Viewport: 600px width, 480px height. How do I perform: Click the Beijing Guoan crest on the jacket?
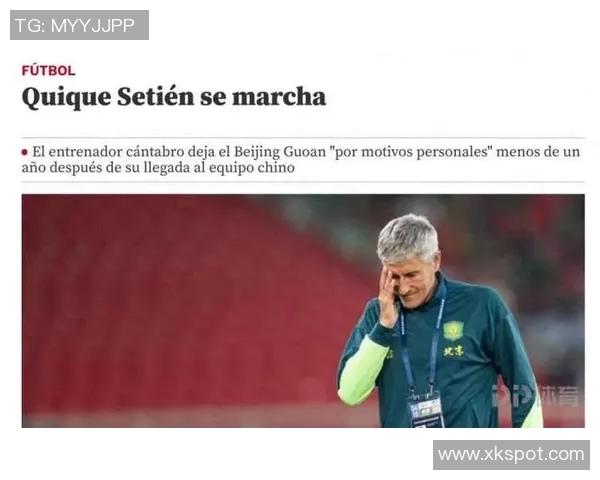click(x=453, y=331)
